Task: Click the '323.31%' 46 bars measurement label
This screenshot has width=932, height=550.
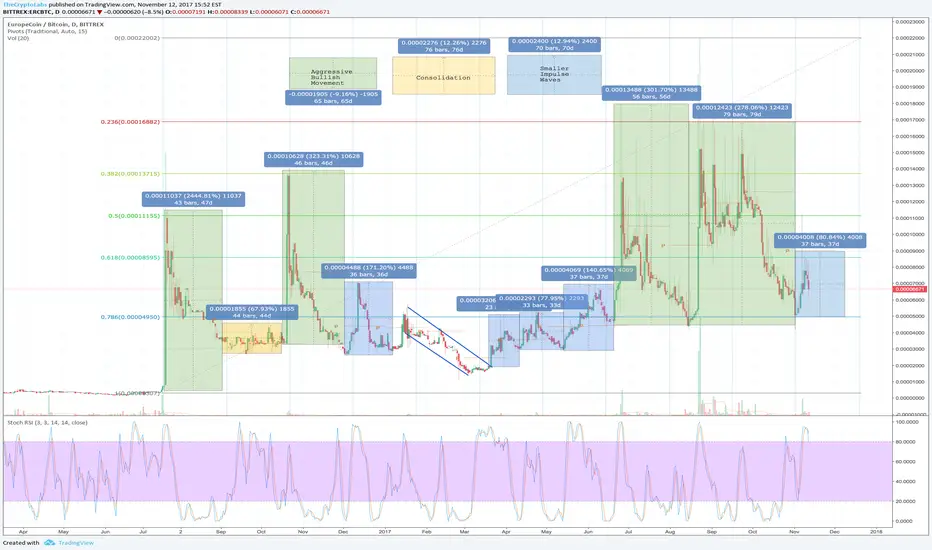Action: (313, 159)
